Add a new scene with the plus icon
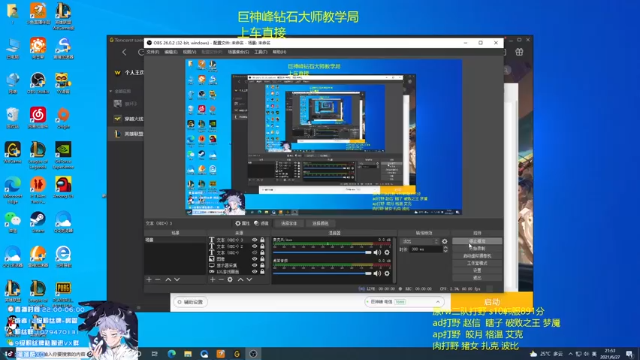This screenshot has height=360, width=640. [149, 280]
